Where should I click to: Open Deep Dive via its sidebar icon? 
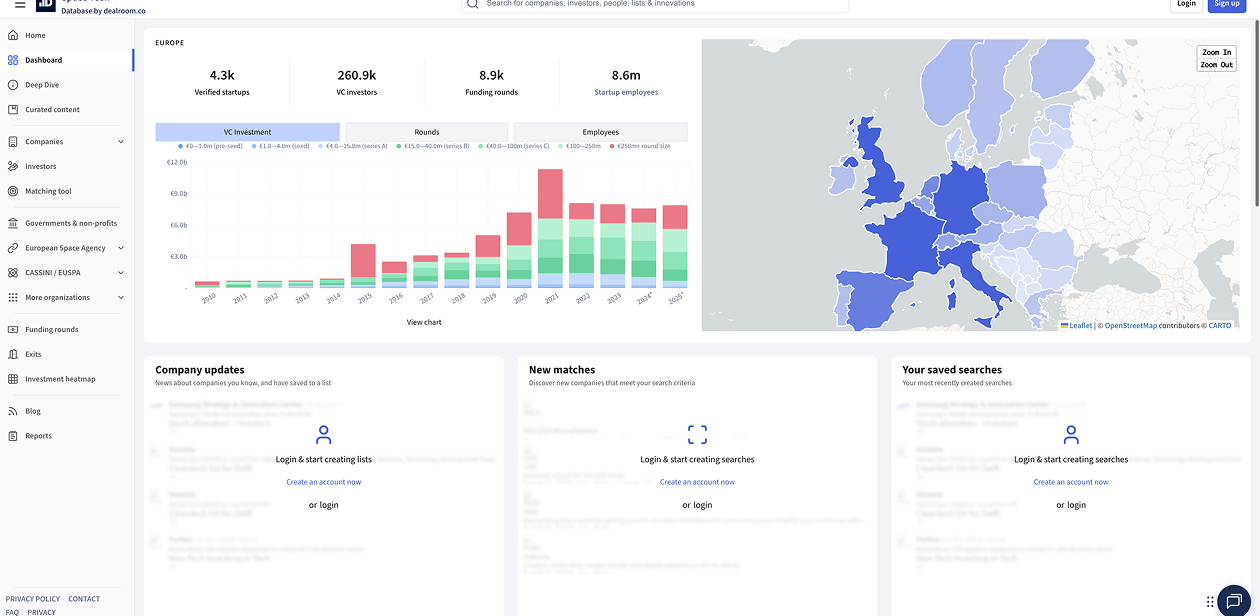13,85
